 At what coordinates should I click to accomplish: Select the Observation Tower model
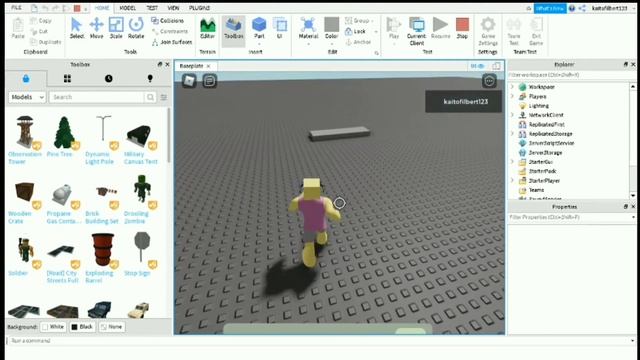coord(25,140)
